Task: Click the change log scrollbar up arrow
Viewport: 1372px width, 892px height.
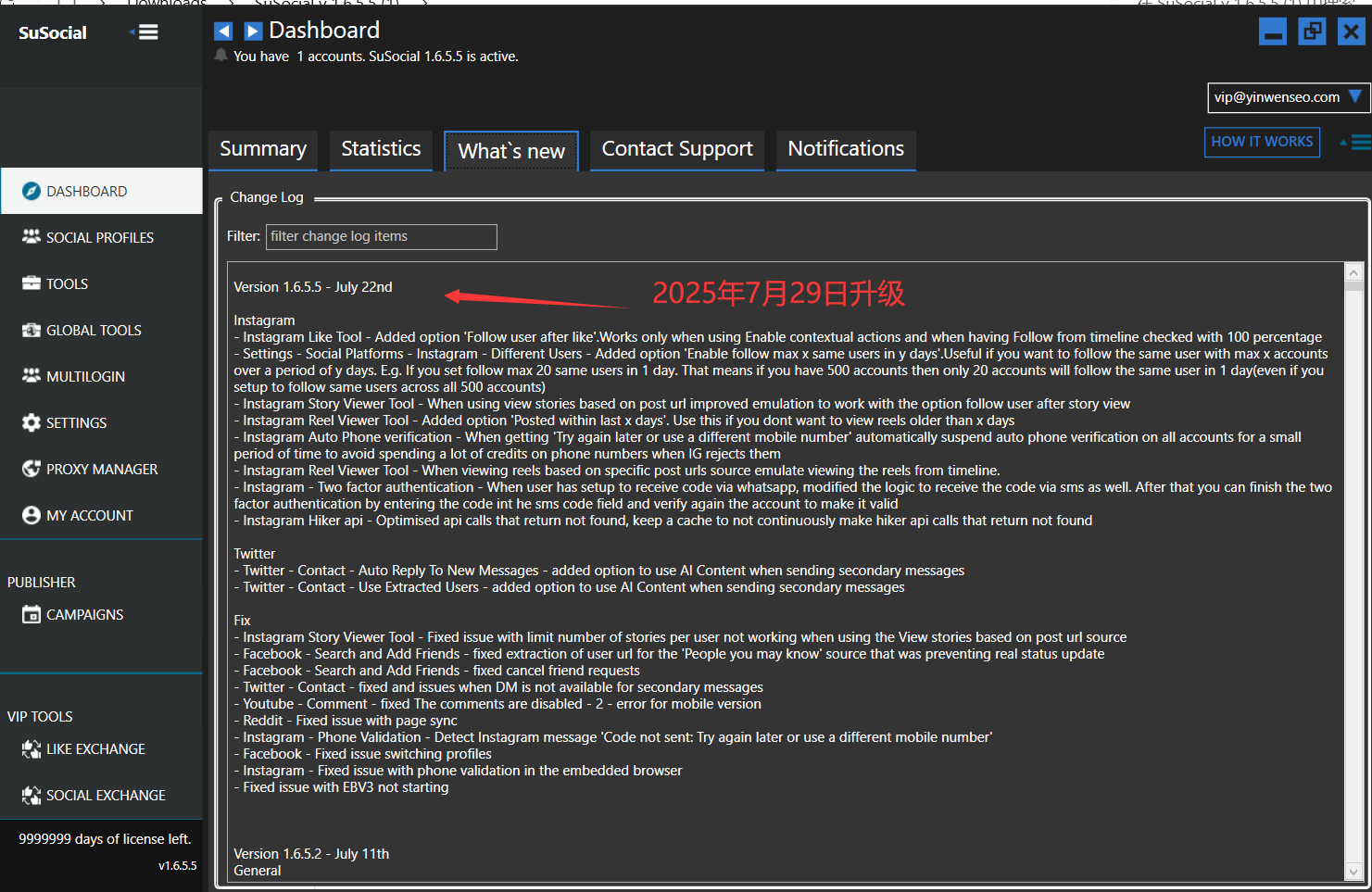Action: point(1353,272)
